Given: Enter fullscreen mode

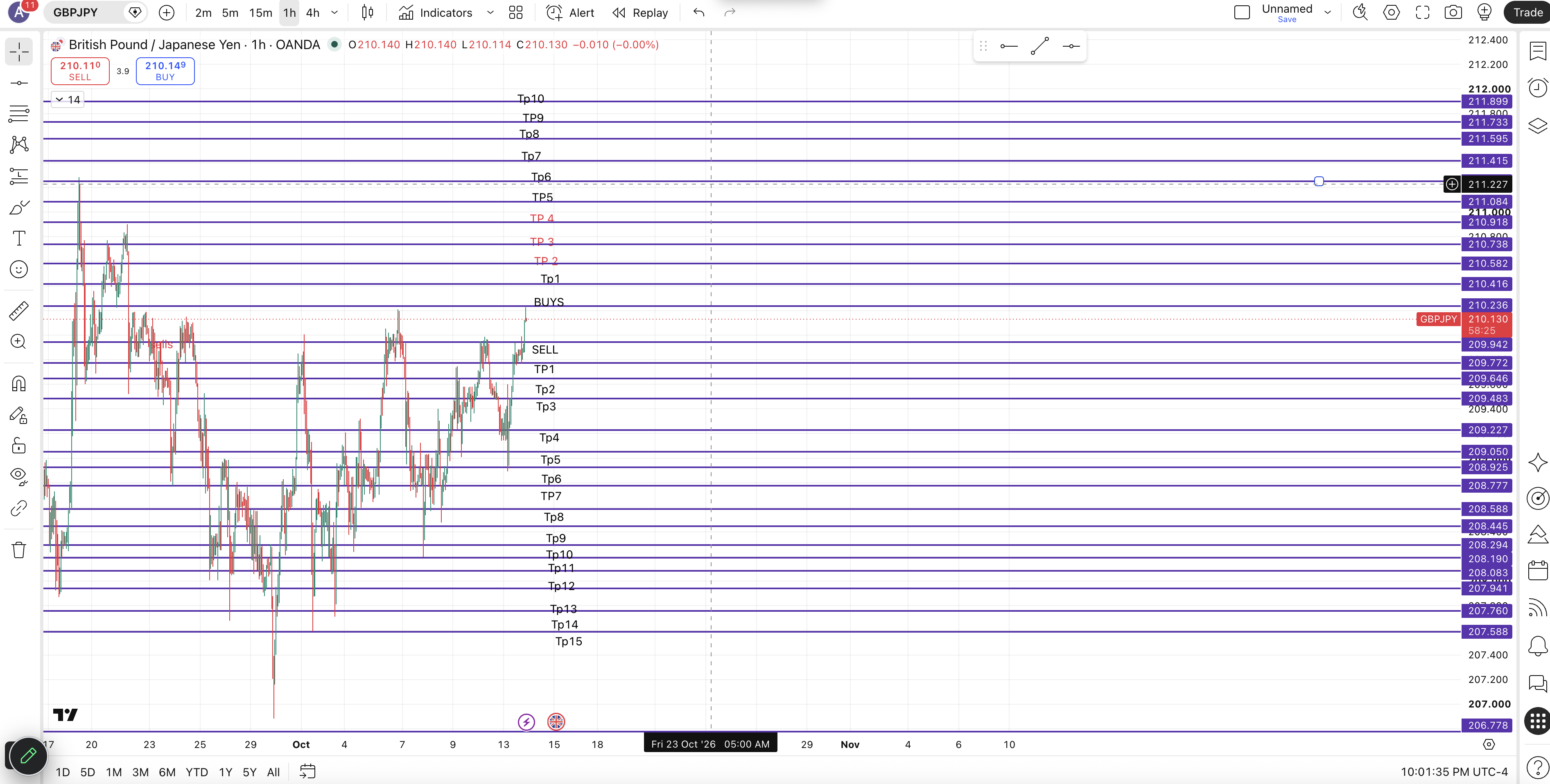Looking at the screenshot, I should [x=1422, y=13].
